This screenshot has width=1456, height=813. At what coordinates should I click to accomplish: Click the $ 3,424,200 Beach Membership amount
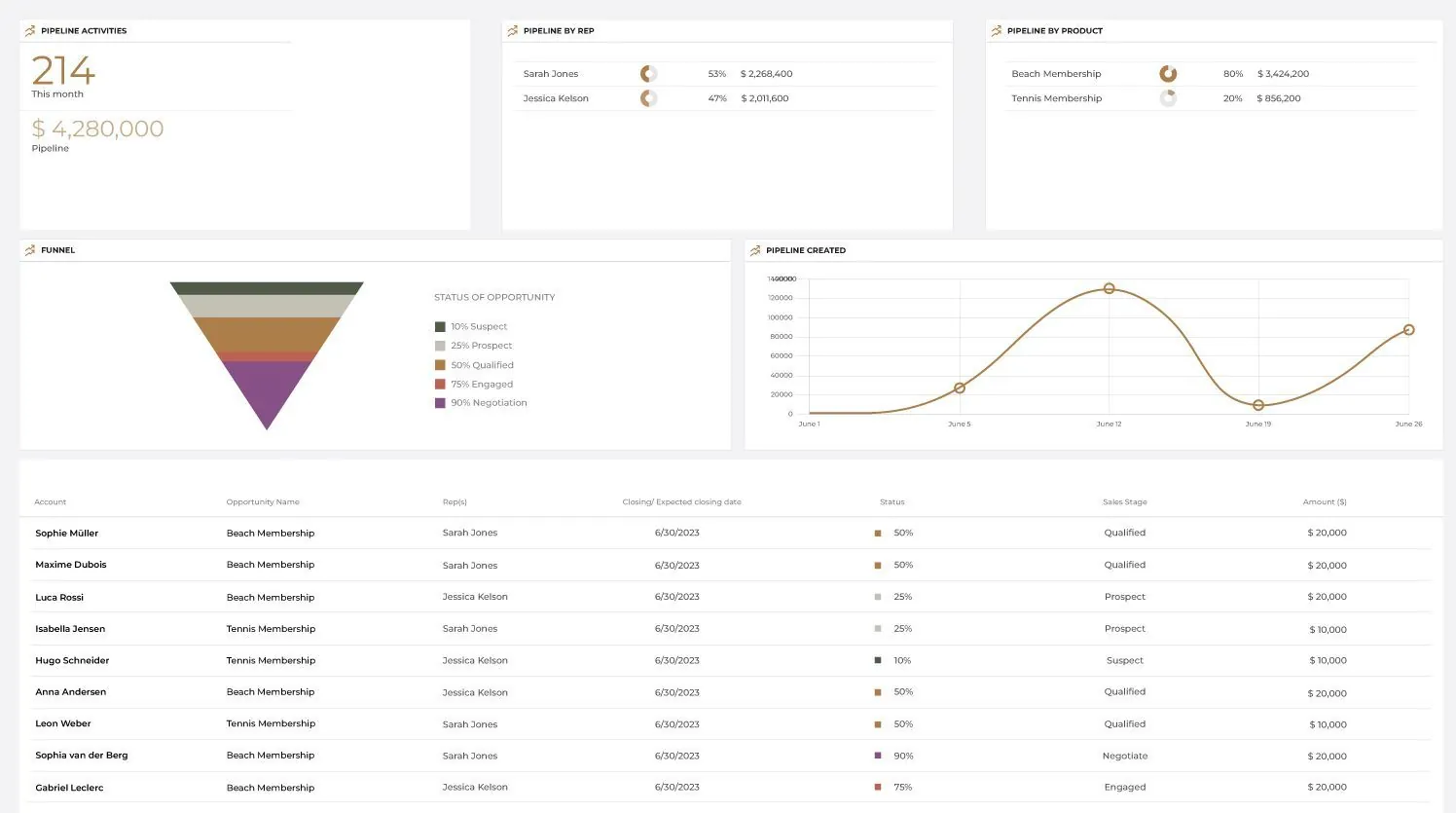tap(1283, 74)
